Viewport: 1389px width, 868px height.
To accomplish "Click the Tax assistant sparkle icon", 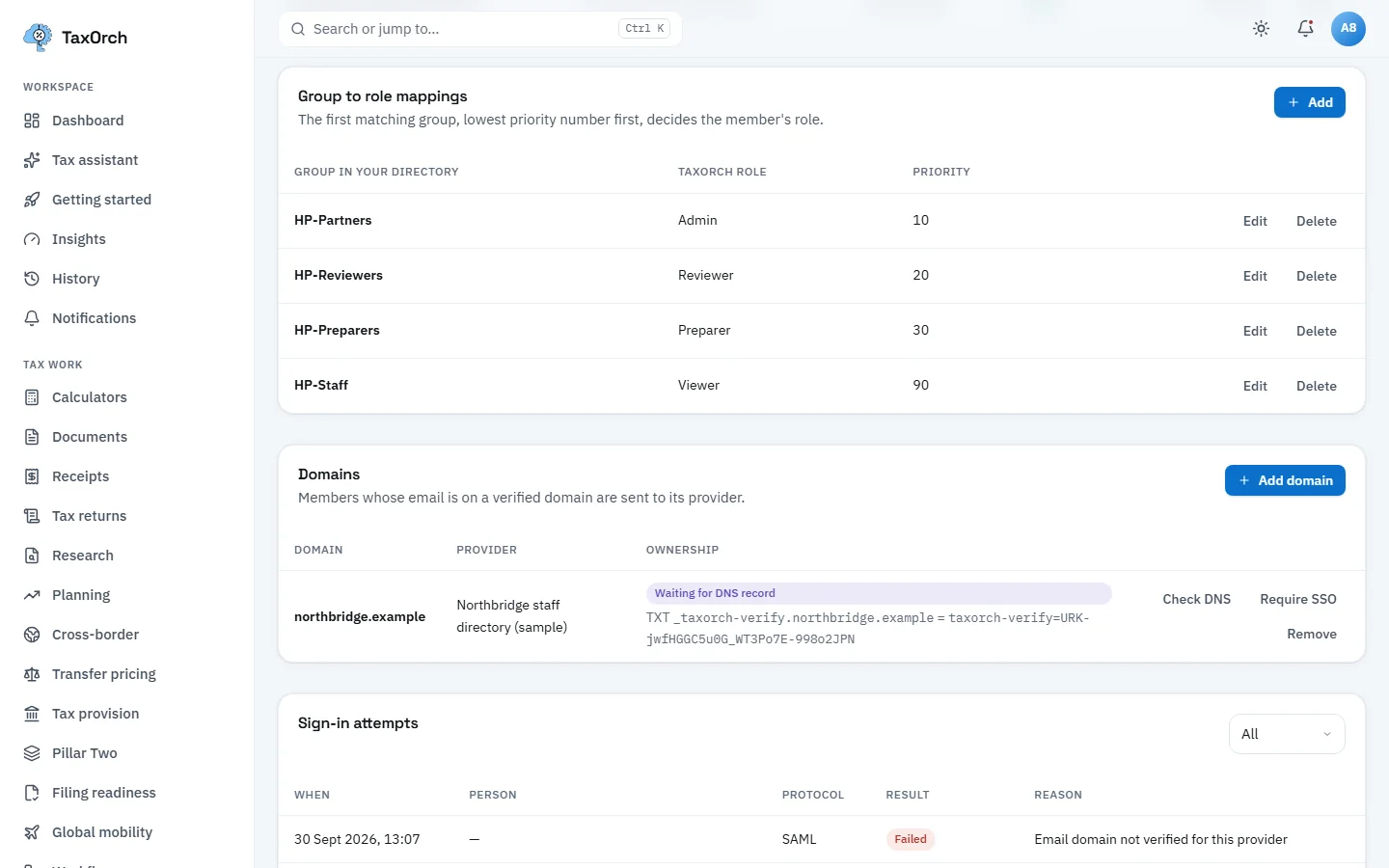I will click(x=32, y=160).
